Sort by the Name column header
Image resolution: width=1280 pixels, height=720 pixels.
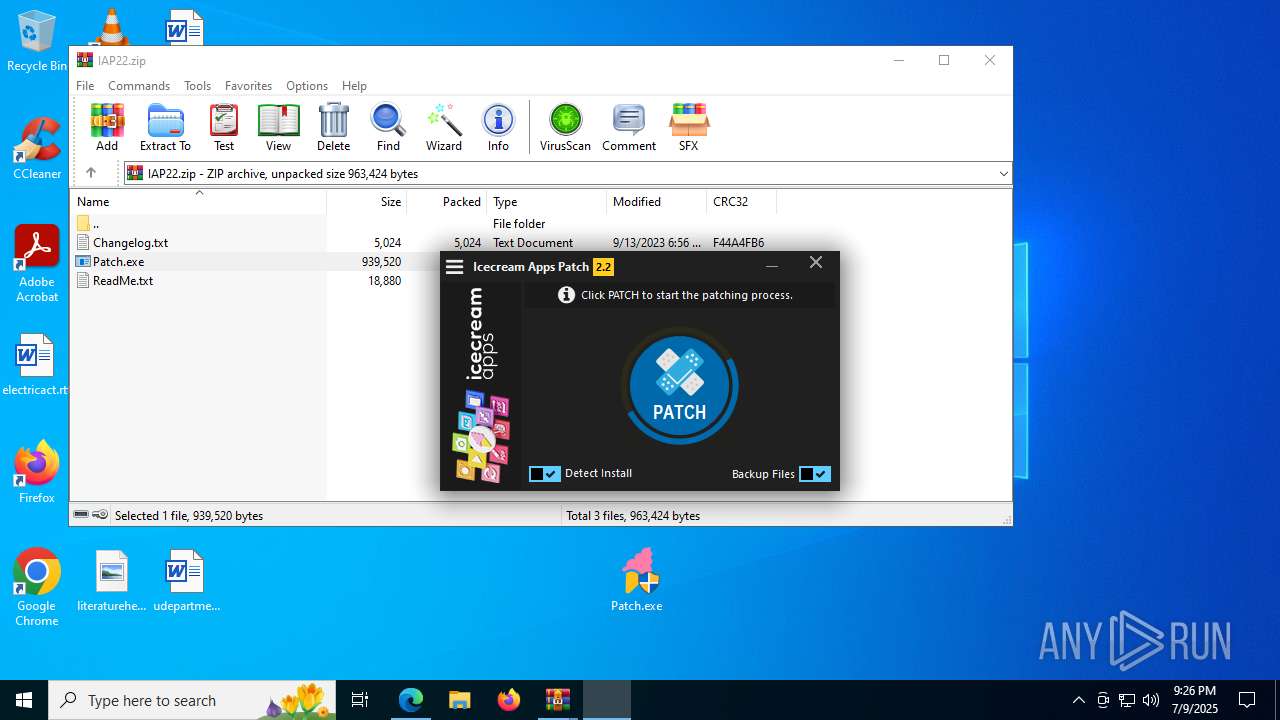click(x=198, y=202)
